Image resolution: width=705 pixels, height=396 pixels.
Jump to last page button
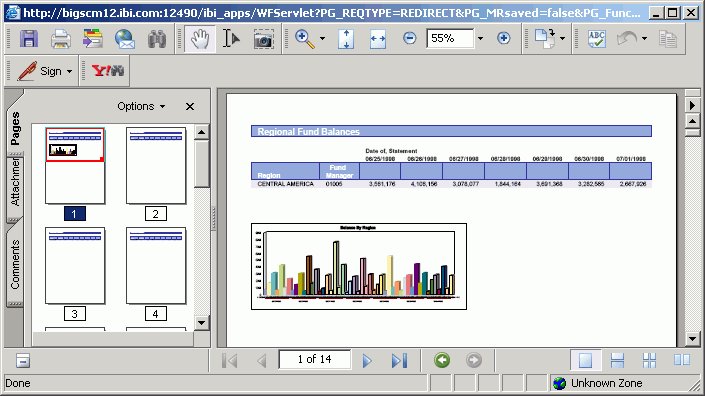point(399,360)
